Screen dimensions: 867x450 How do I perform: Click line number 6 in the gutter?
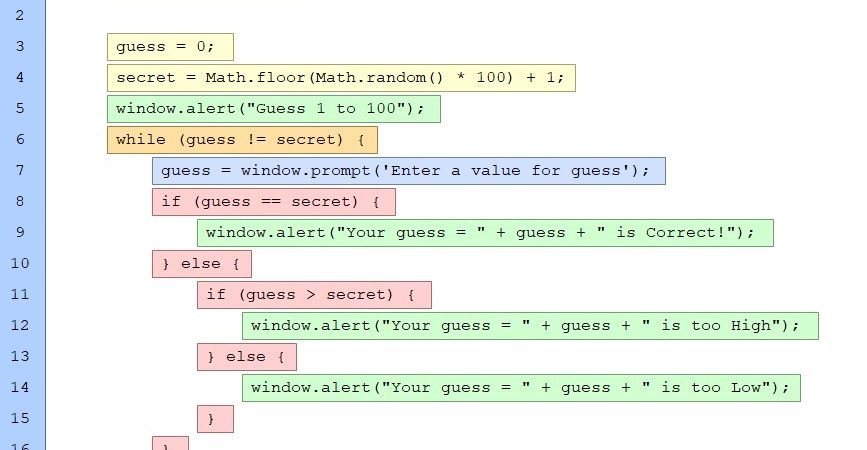coord(20,140)
